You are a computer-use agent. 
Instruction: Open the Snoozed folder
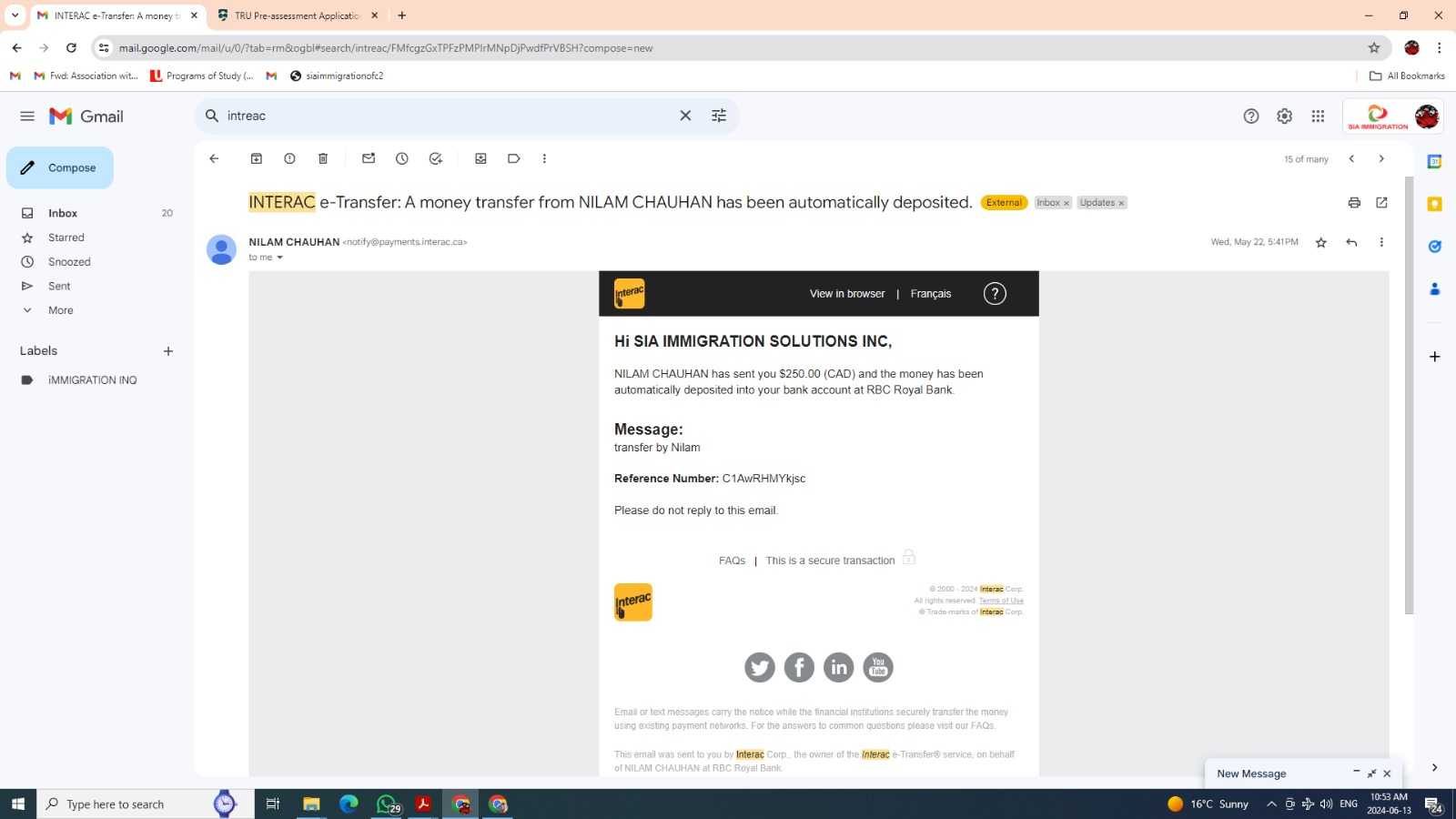coord(69,262)
